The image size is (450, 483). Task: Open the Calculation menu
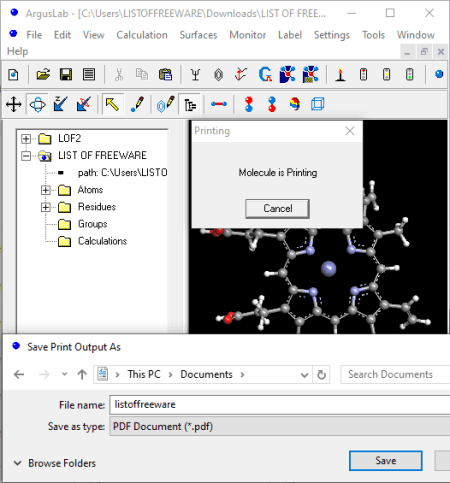(142, 35)
